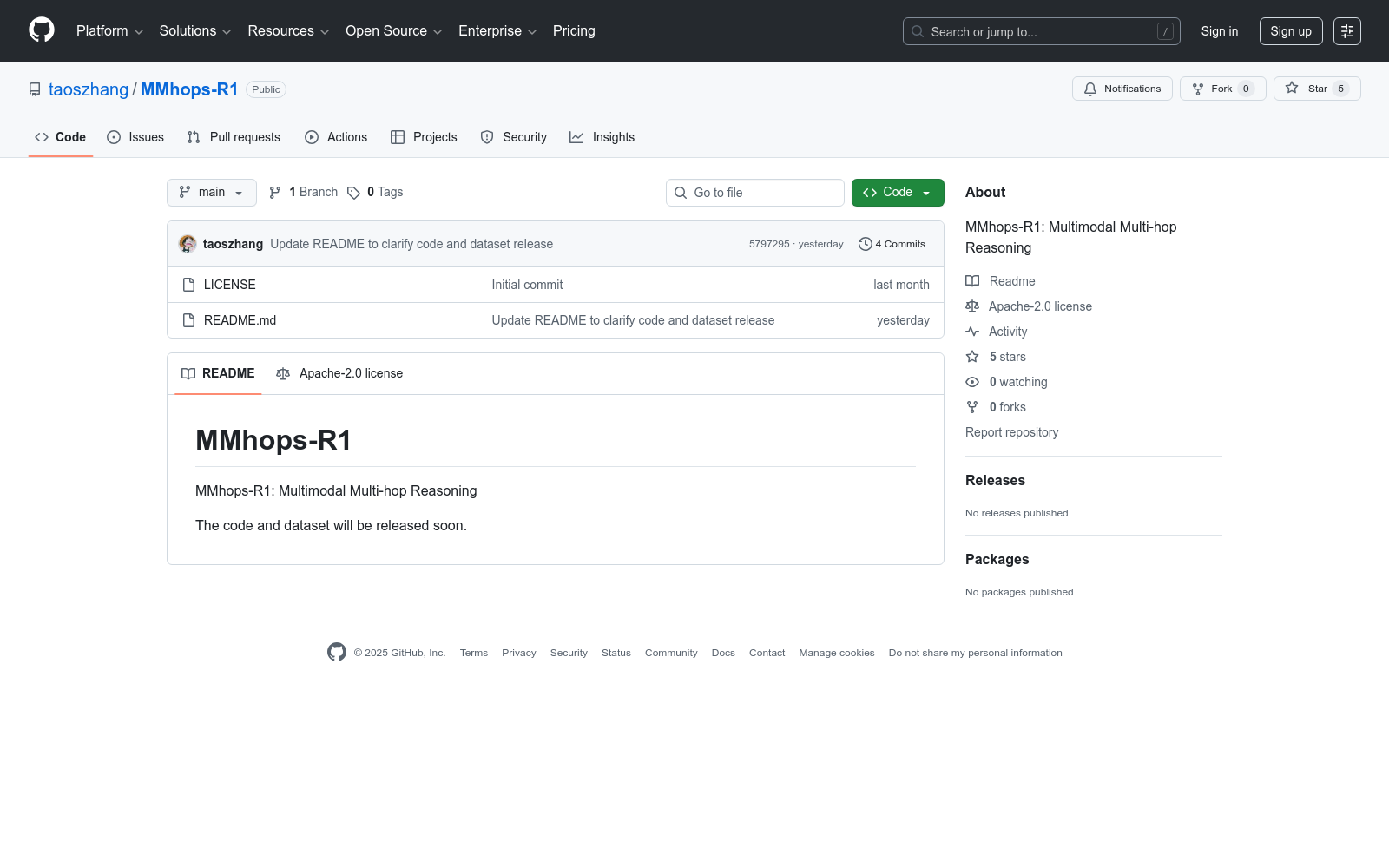View the 4 Commits history link

892,244
